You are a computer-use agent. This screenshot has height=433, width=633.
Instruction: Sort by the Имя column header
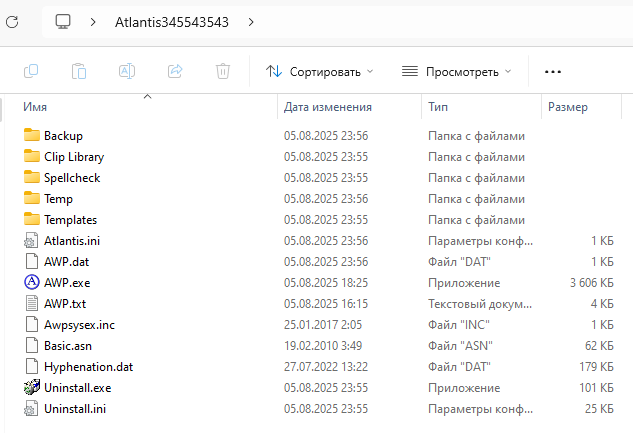(x=35, y=107)
